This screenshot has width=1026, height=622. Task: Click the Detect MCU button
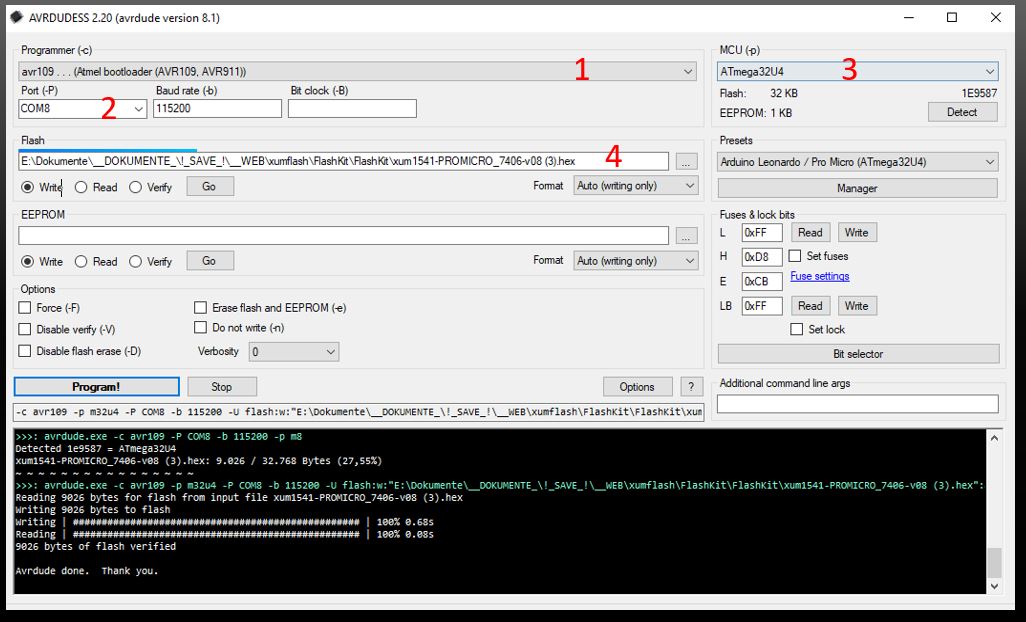961,112
